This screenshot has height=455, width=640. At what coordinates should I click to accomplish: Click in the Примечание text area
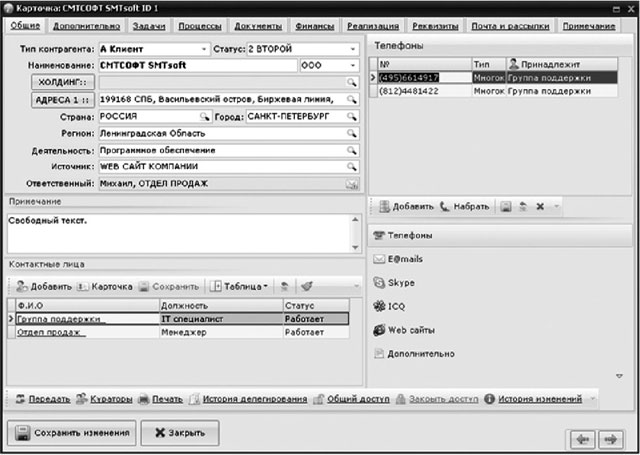click(179, 234)
